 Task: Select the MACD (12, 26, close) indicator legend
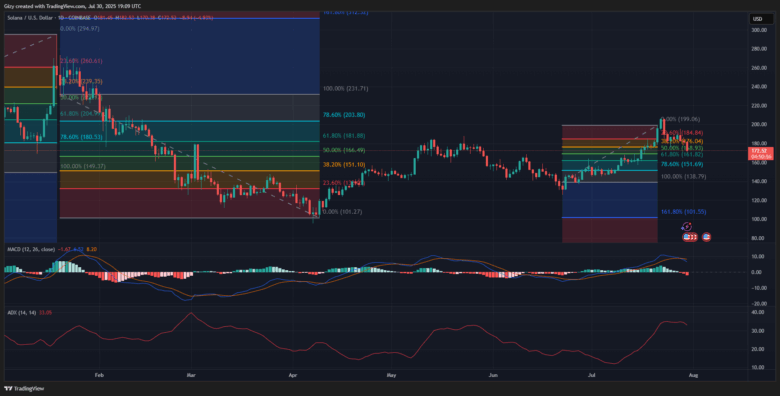(x=30, y=249)
